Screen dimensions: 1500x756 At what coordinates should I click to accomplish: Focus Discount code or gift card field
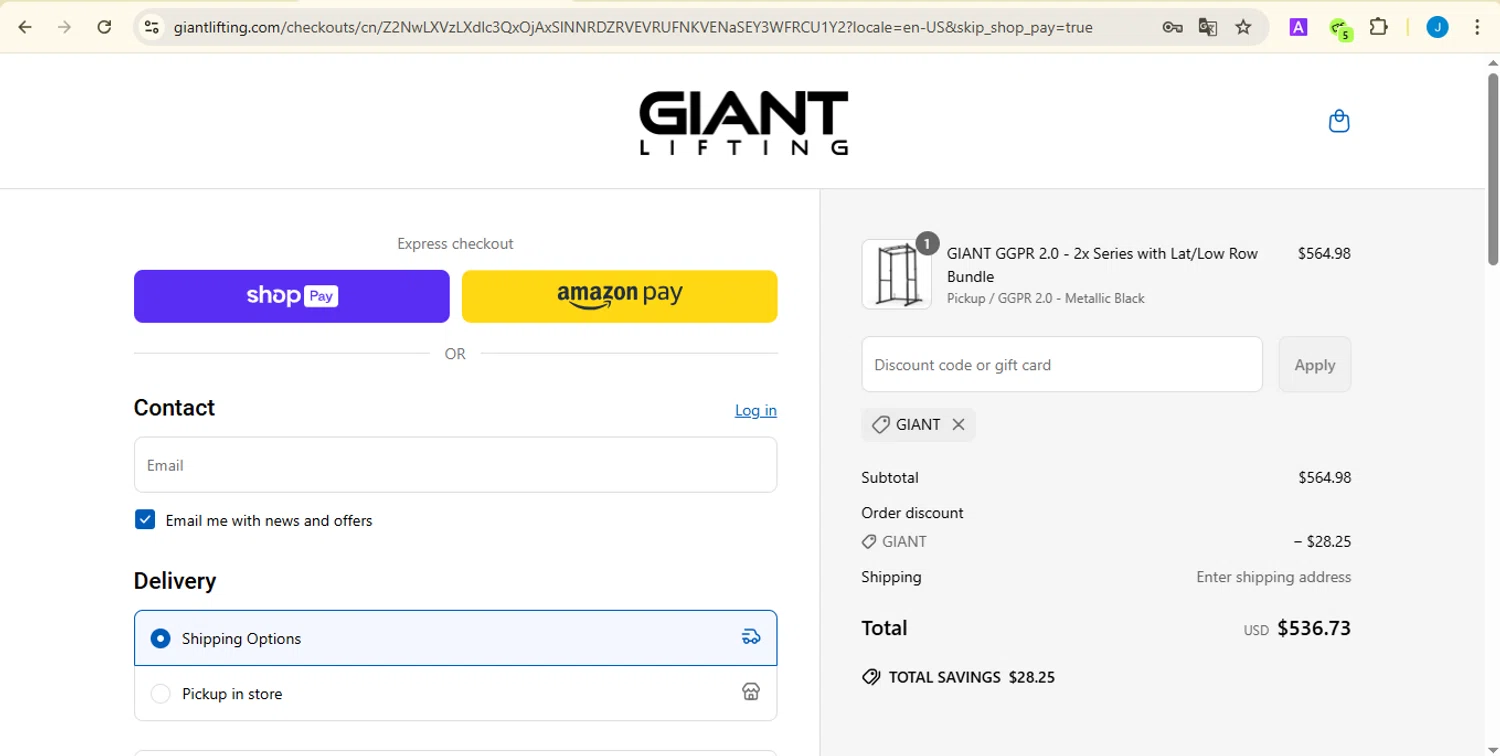[1062, 364]
